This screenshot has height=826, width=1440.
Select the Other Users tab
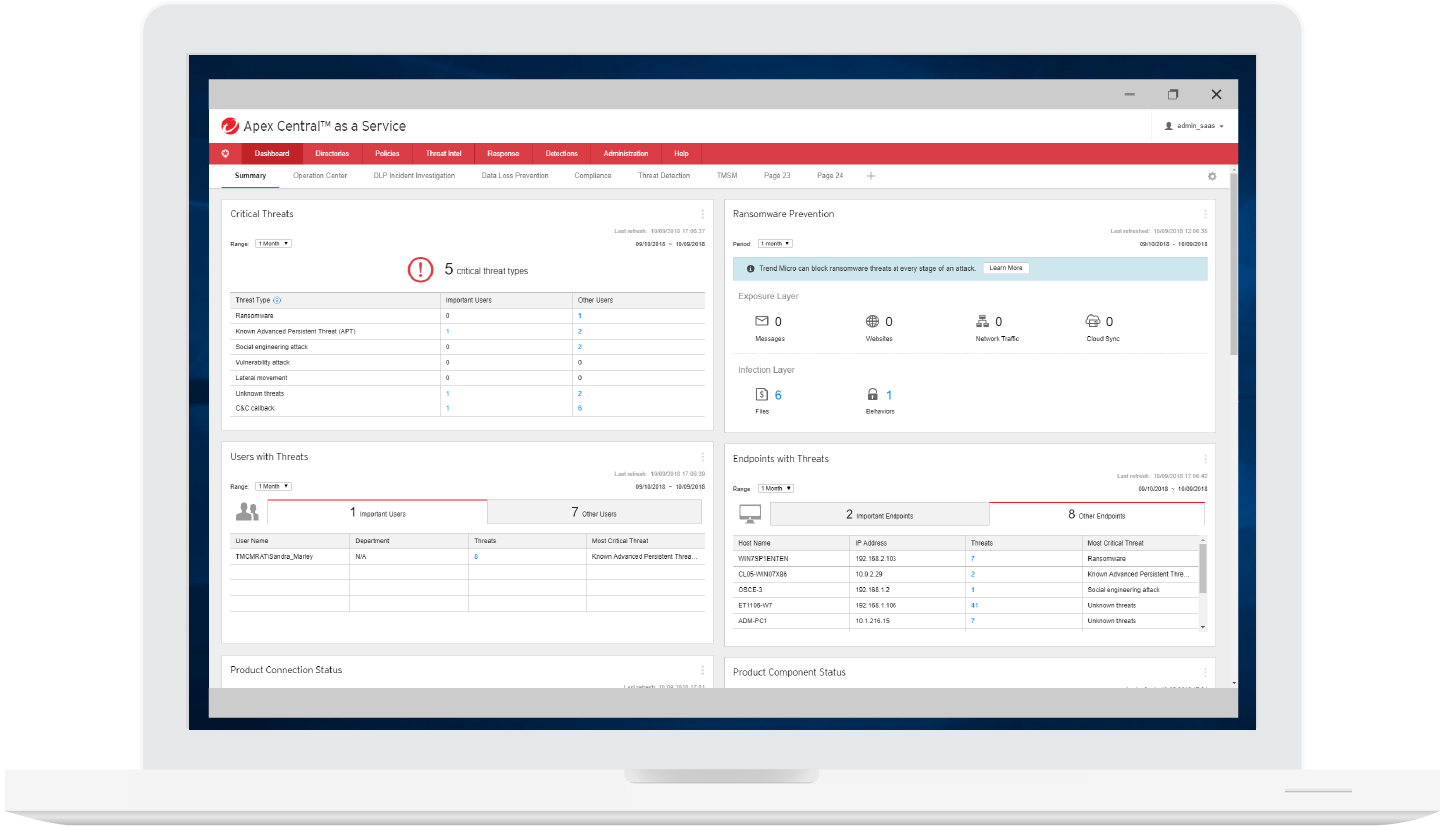(594, 512)
